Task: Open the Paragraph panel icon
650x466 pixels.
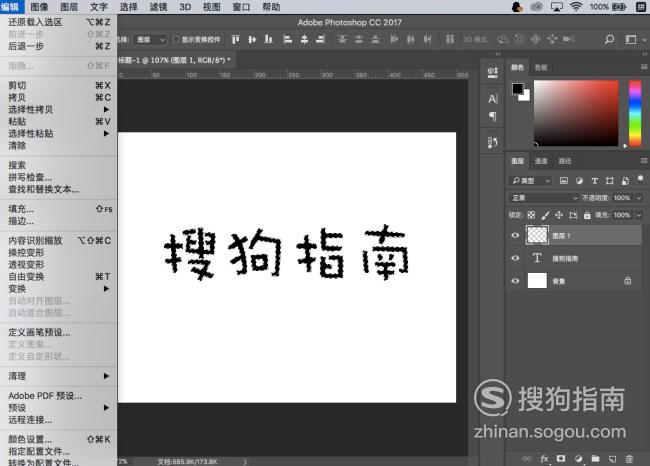Action: click(492, 116)
